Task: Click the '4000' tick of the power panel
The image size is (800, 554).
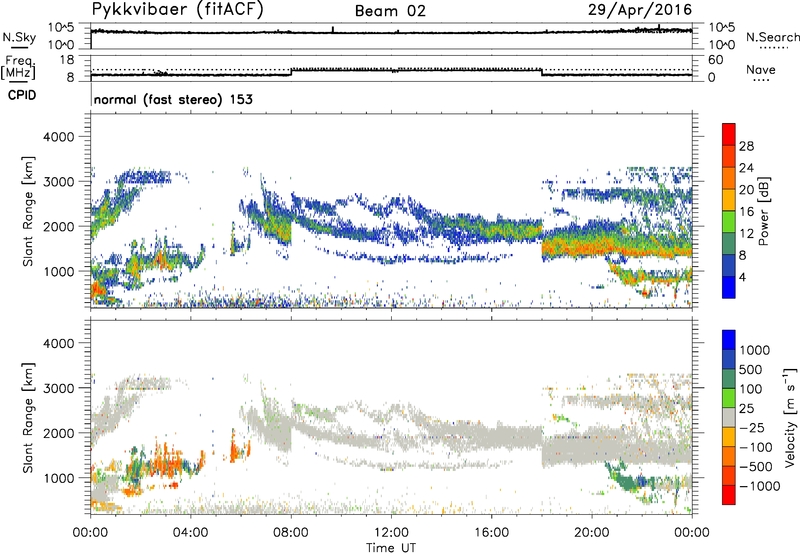Action: [58, 137]
